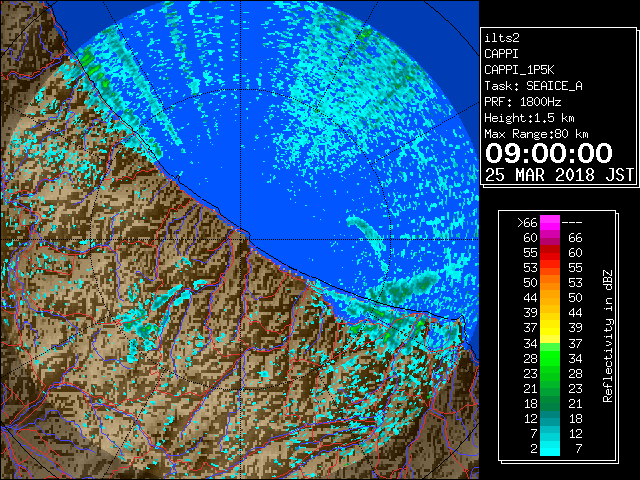Pick the magenta >66 dBZ color swatch

click(550, 223)
